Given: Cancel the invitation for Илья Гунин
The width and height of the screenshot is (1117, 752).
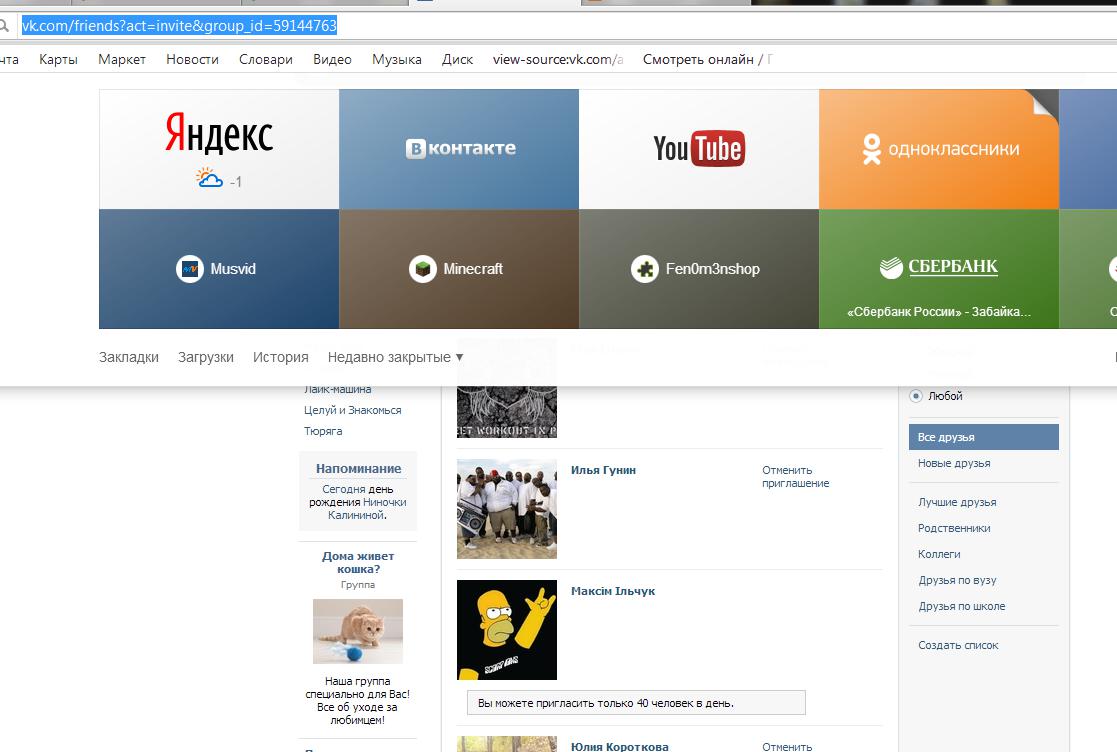Looking at the screenshot, I should pos(796,476).
